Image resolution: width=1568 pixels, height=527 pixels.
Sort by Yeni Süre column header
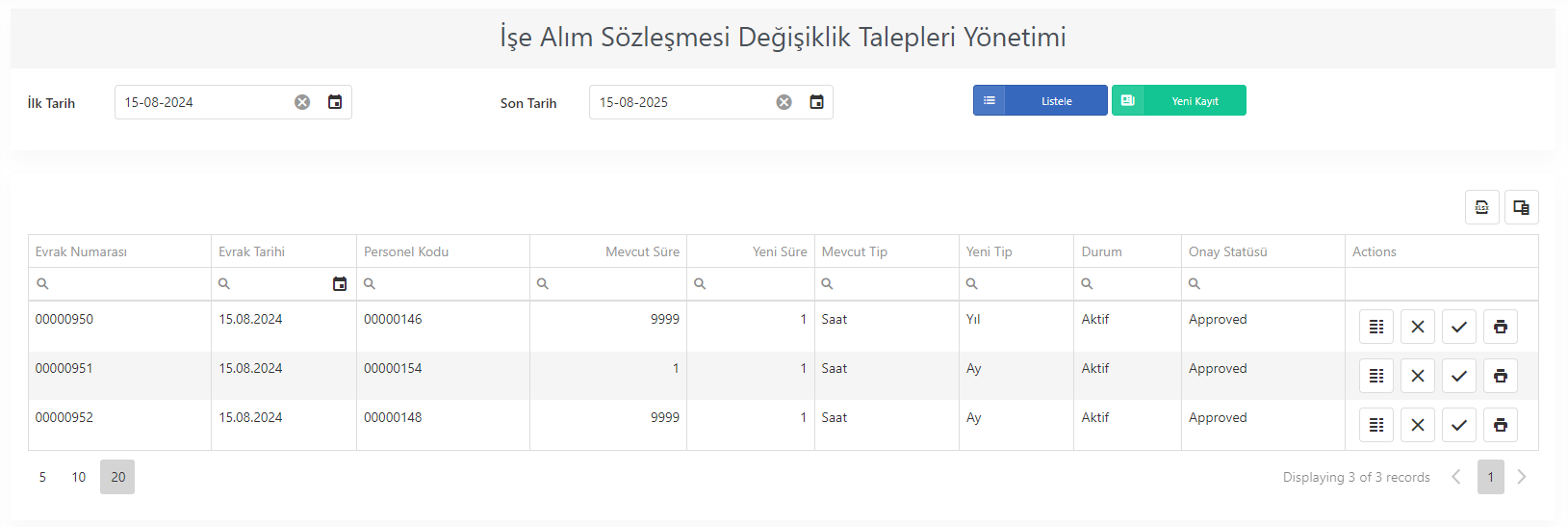tap(751, 251)
